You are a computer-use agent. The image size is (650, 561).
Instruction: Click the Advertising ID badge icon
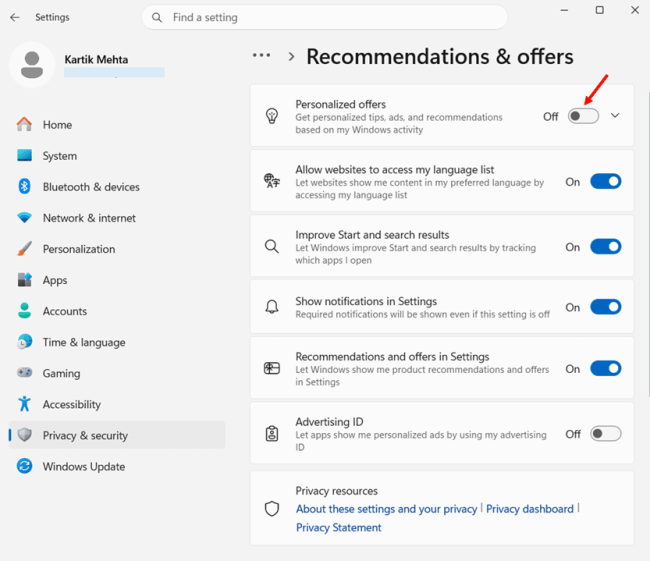point(272,434)
